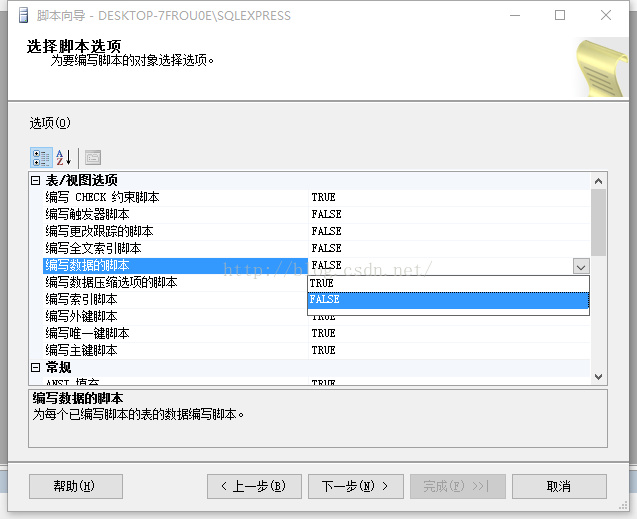Open dropdown arrow for 编写数据的脚本
The height and width of the screenshot is (519, 637).
[x=581, y=267]
